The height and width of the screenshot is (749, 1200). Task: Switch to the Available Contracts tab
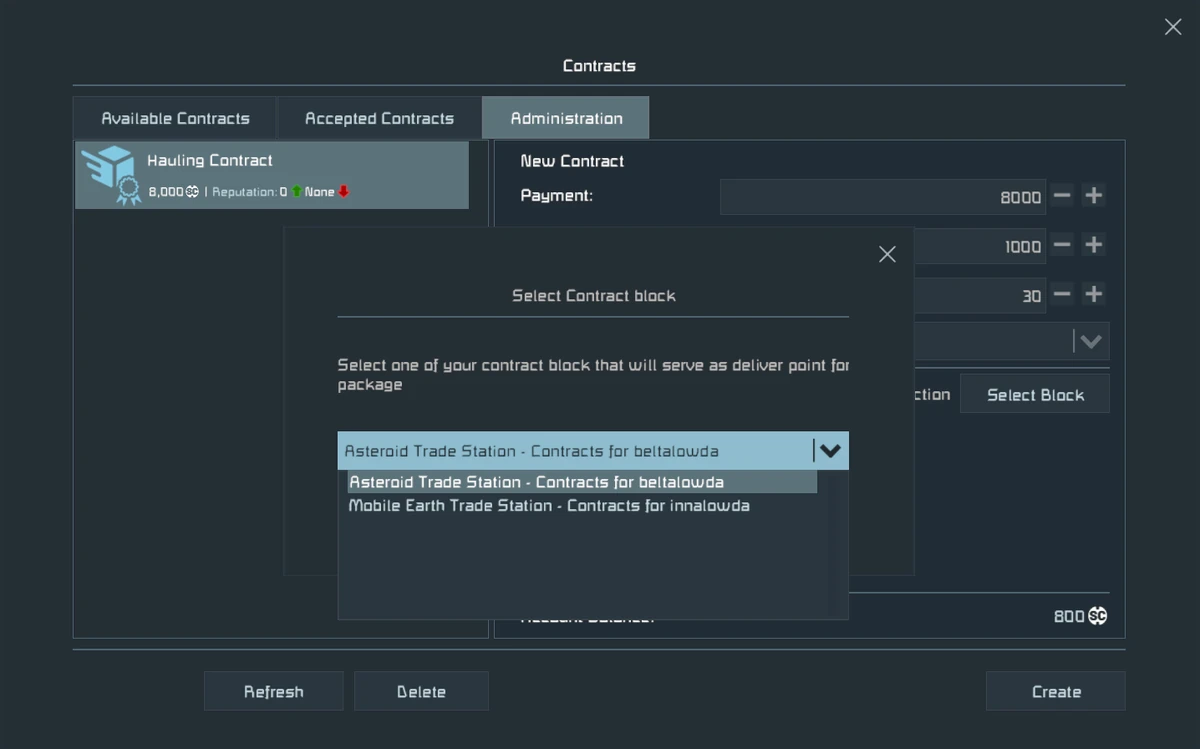(x=175, y=117)
